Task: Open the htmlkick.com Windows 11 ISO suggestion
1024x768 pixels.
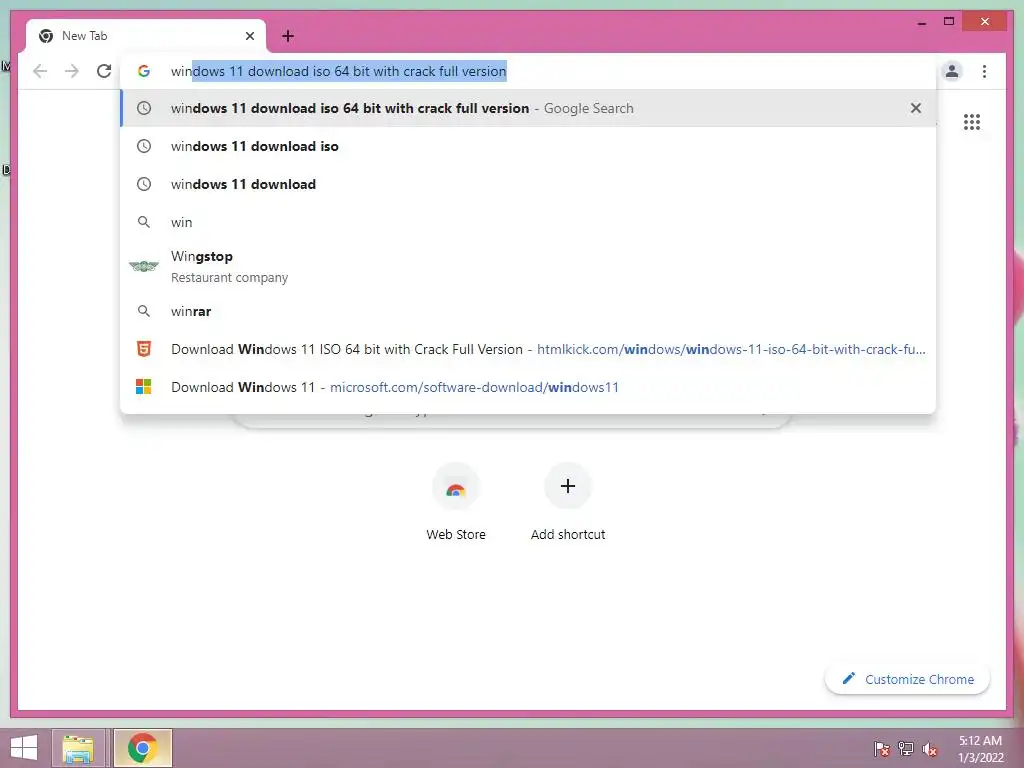Action: [528, 349]
